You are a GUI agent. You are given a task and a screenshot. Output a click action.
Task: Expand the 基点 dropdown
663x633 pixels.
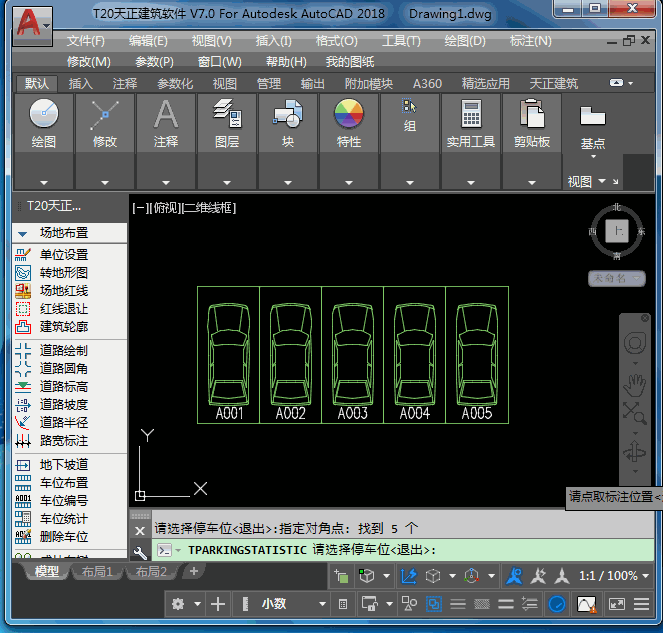point(593,157)
